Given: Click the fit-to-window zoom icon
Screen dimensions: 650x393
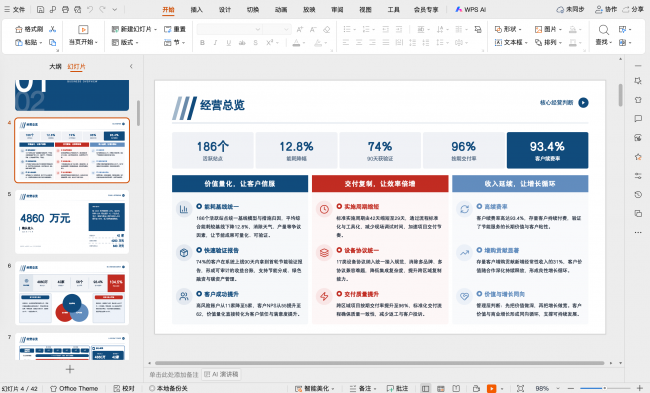Looking at the screenshot, I should coord(520,388).
